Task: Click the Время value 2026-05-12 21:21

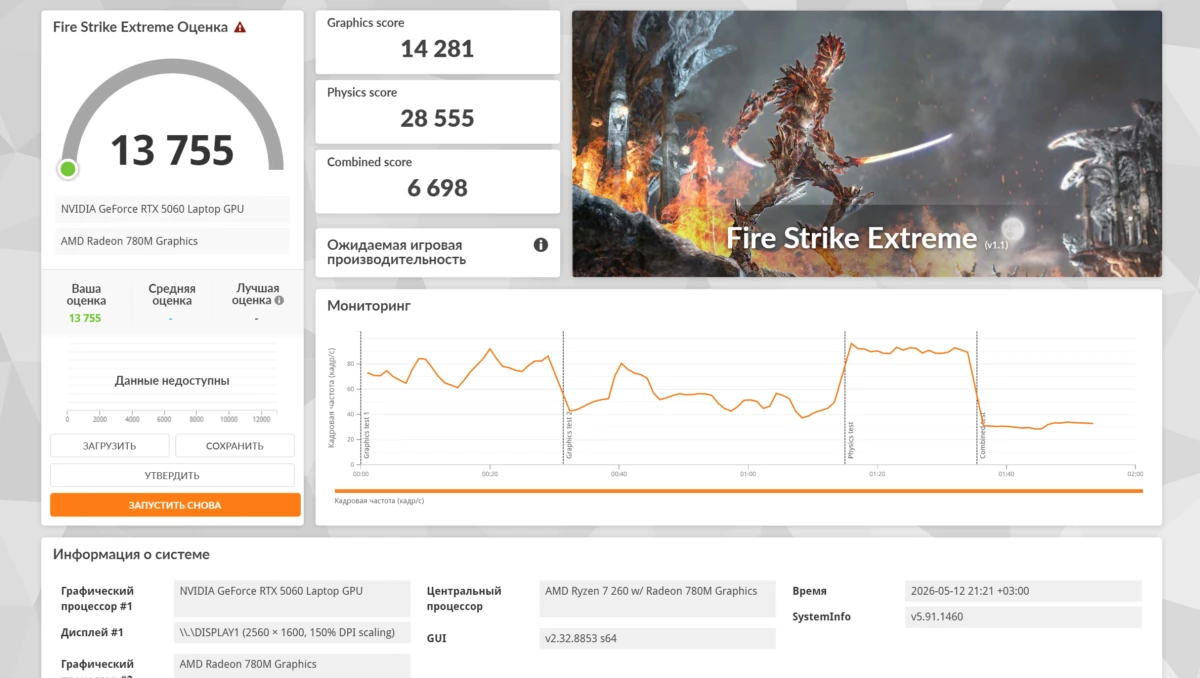Action: [1023, 591]
